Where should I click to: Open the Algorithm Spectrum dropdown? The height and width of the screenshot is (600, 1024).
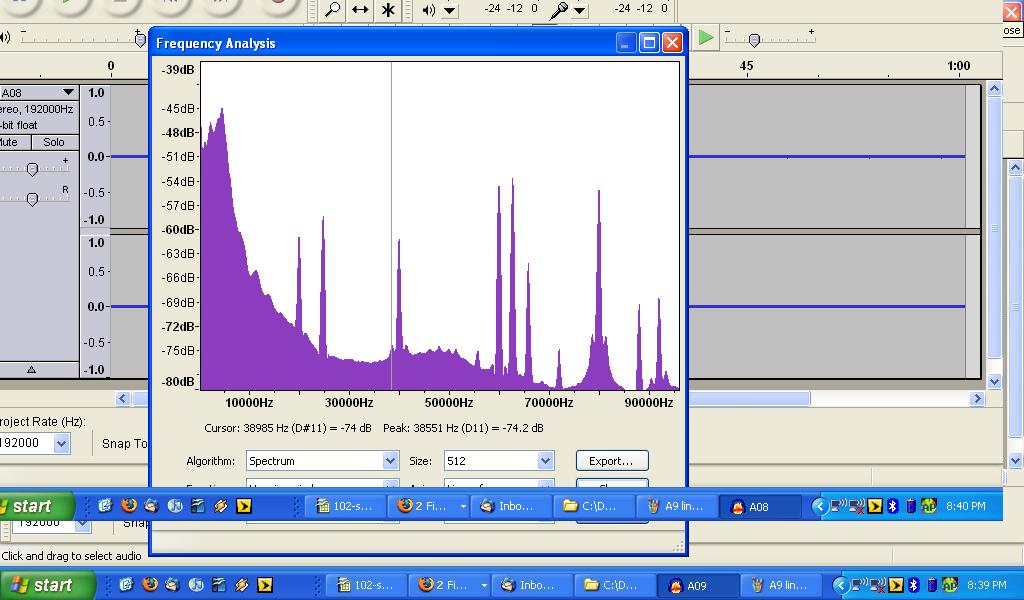[x=390, y=461]
